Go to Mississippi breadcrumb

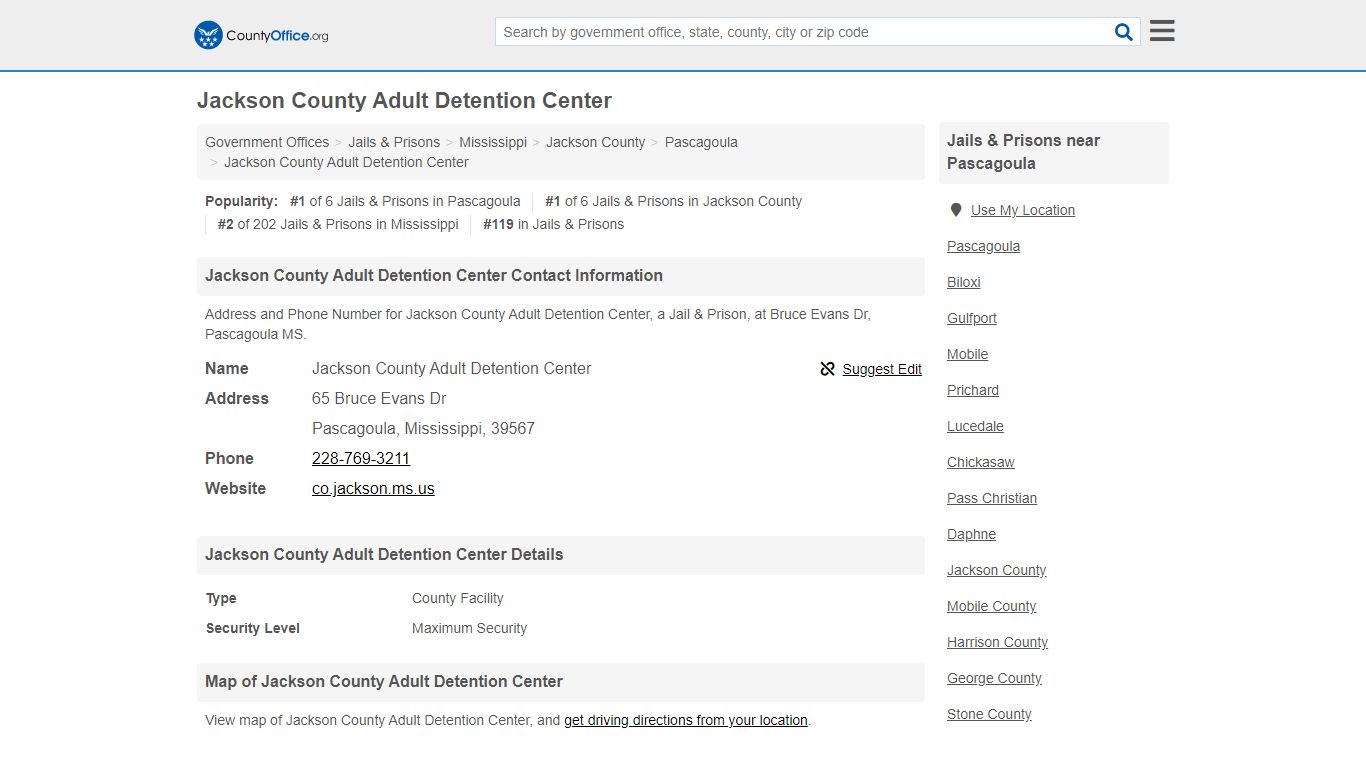[x=493, y=142]
